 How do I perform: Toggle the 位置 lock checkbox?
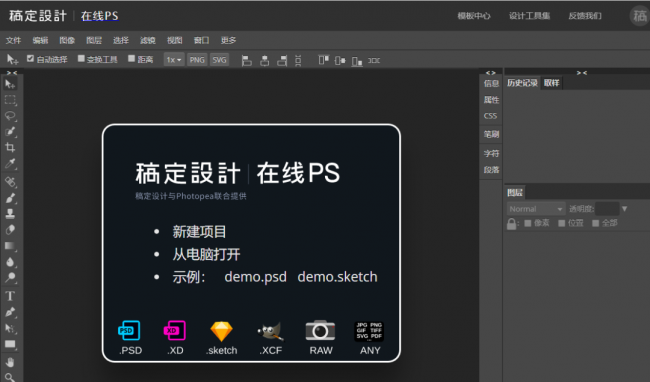pyautogui.click(x=562, y=223)
